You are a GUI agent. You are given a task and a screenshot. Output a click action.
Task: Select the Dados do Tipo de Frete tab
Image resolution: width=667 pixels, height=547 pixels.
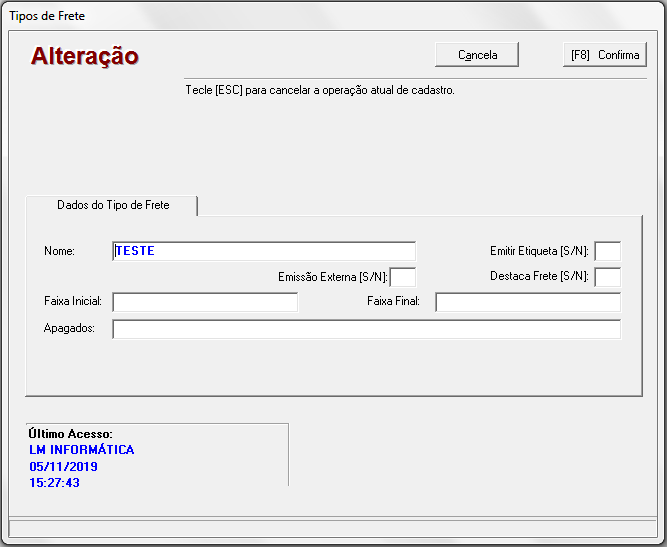coord(113,205)
